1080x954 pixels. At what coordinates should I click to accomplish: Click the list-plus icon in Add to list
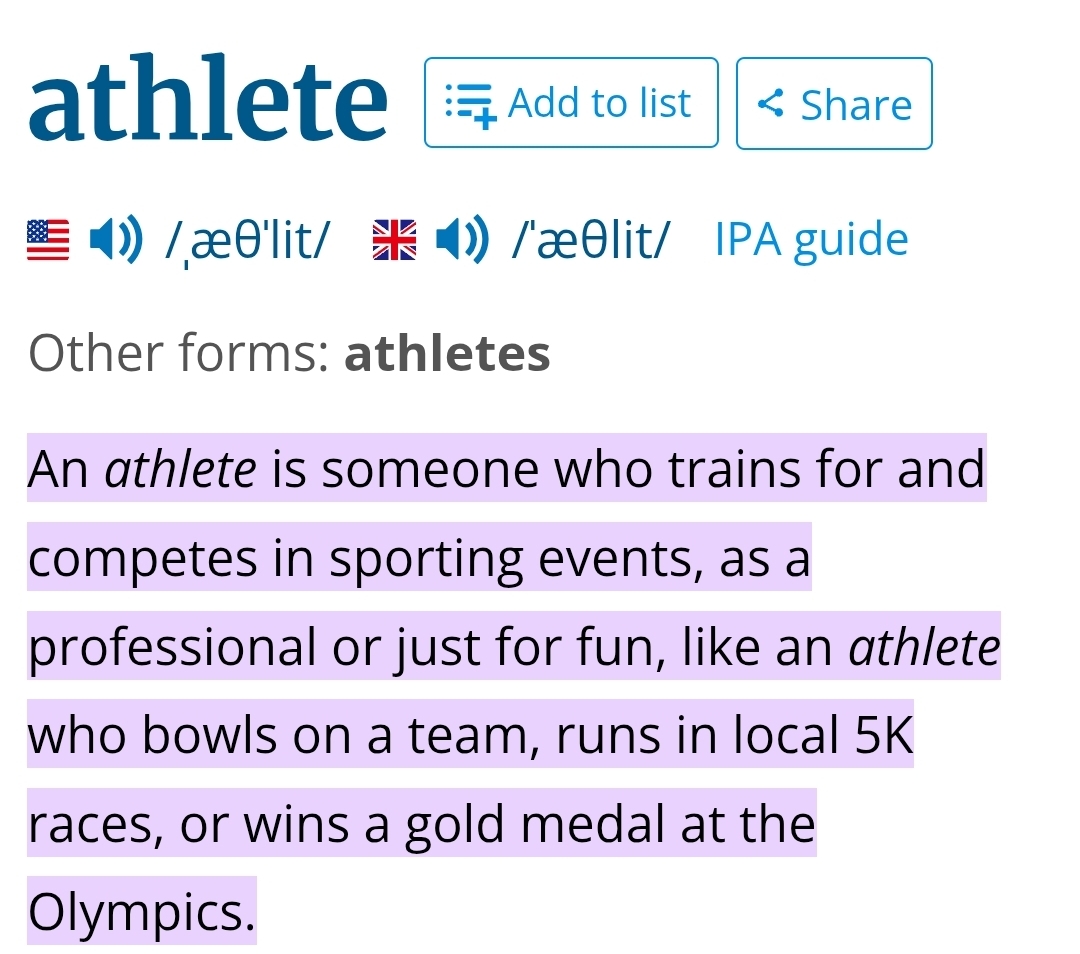[x=470, y=104]
